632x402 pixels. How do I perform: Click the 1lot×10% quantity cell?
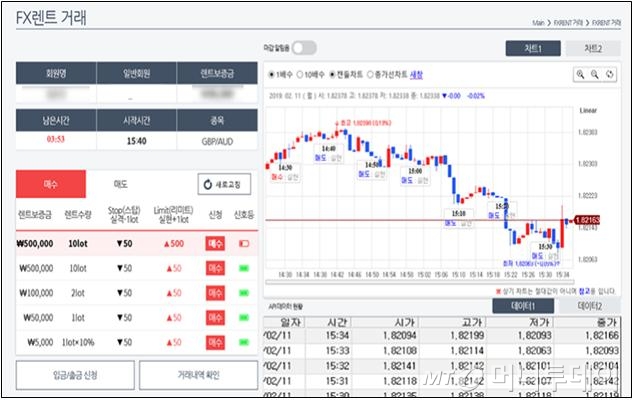[78, 342]
